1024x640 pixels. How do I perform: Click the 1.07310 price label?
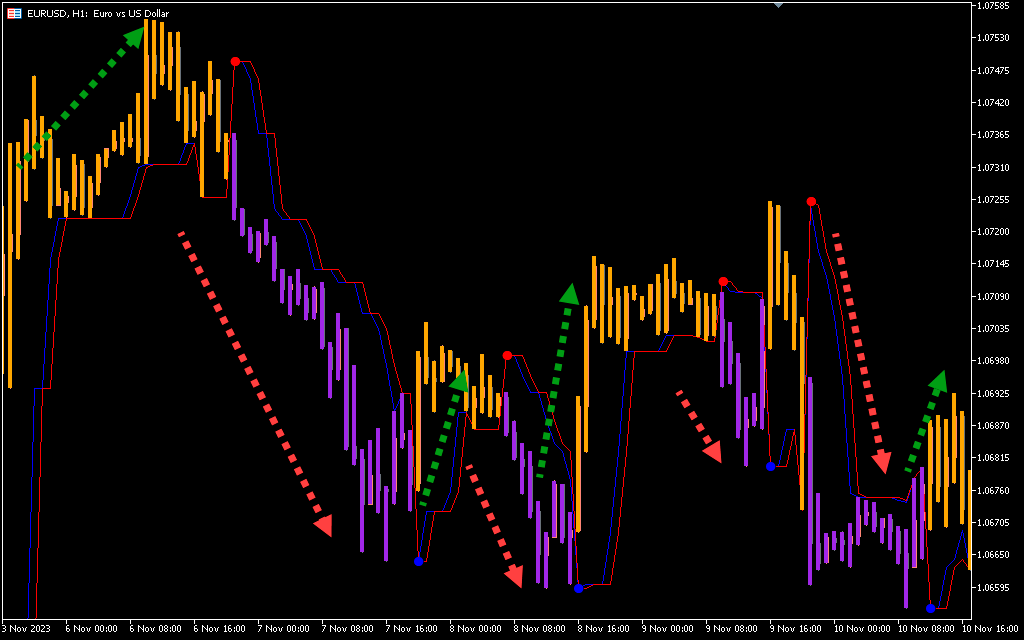coord(995,167)
